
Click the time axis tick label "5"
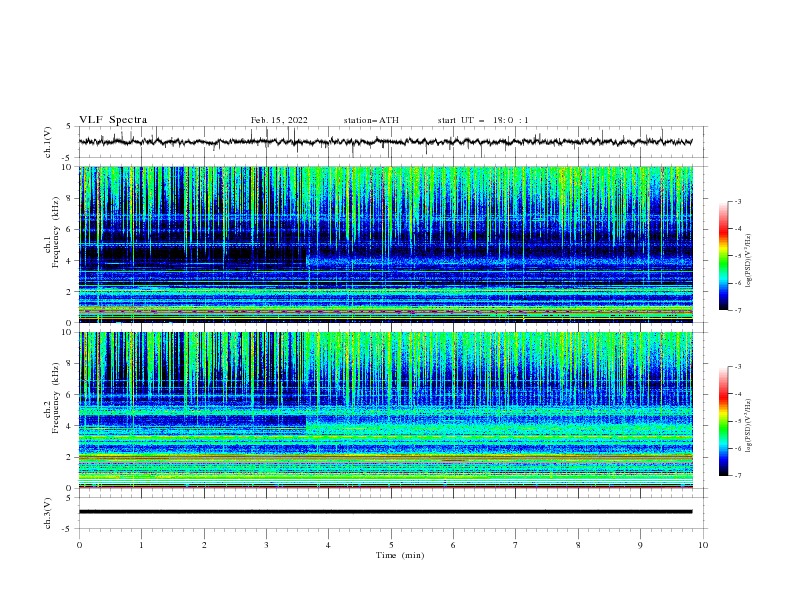coord(391,545)
